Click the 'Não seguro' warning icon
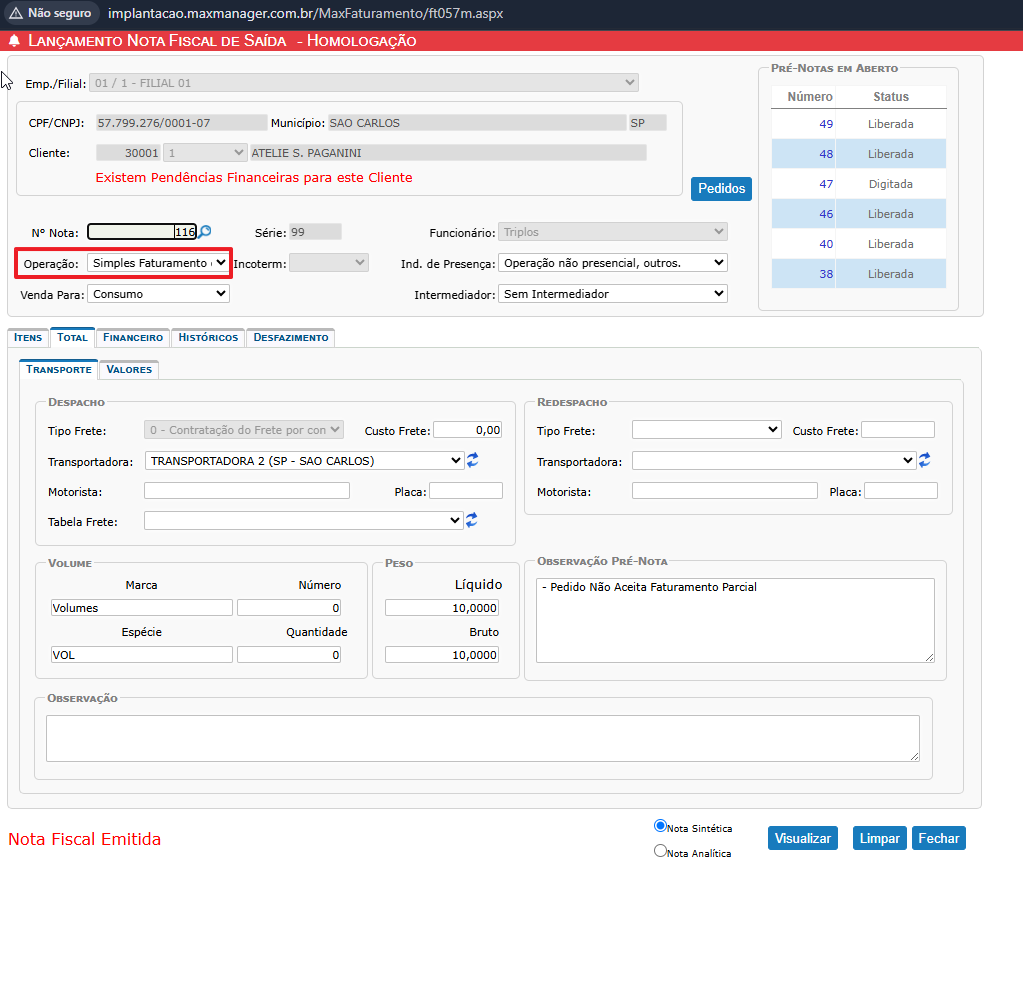 pyautogui.click(x=16, y=14)
